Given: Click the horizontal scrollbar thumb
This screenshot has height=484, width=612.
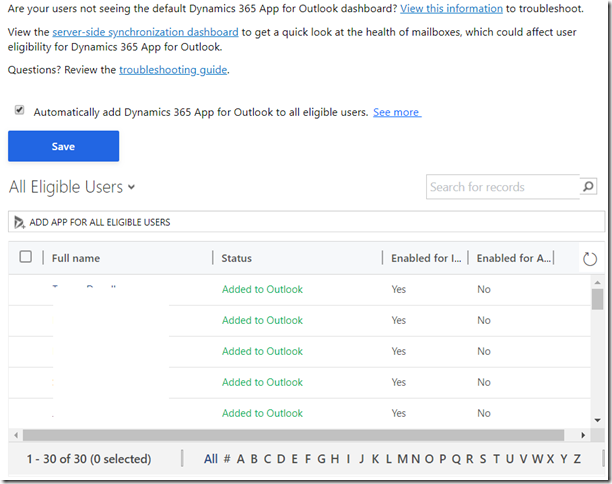Looking at the screenshot, I should point(293,435).
